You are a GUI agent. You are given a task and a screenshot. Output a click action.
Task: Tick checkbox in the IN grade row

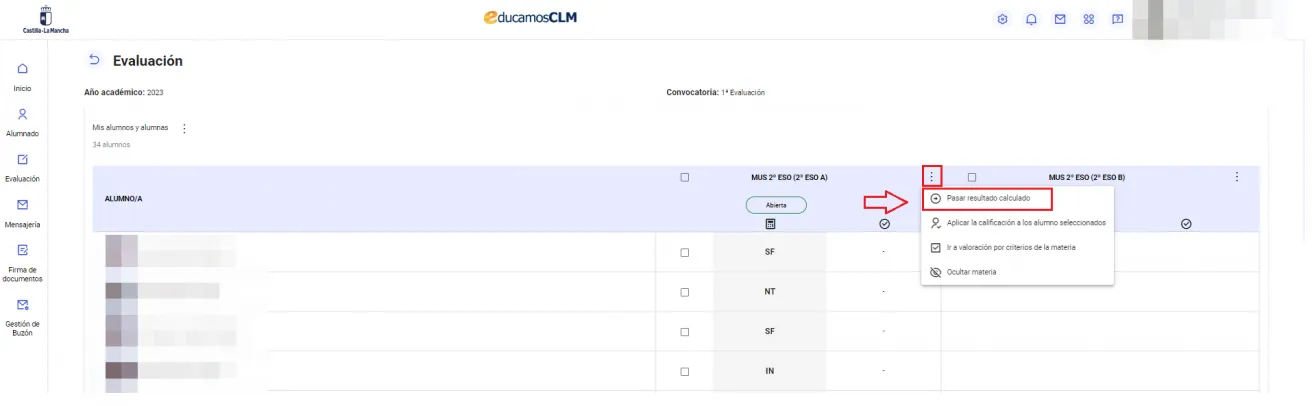pos(685,371)
